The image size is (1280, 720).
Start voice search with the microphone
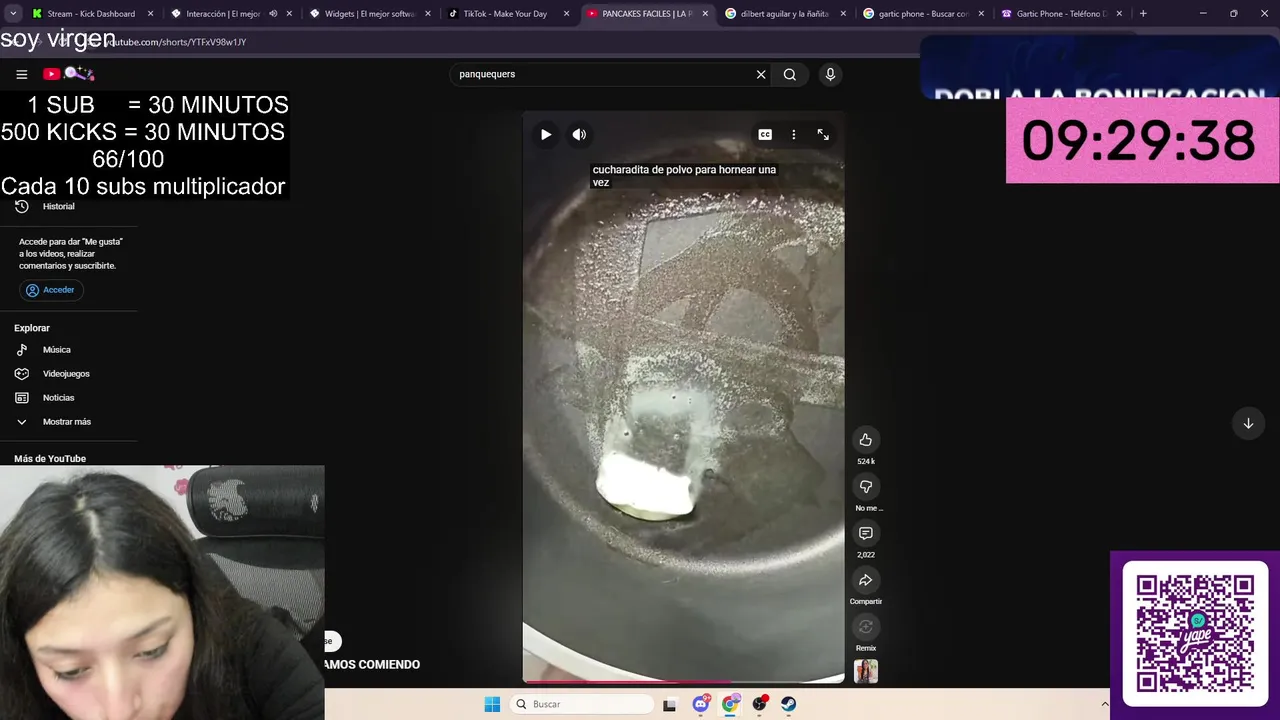coord(830,74)
